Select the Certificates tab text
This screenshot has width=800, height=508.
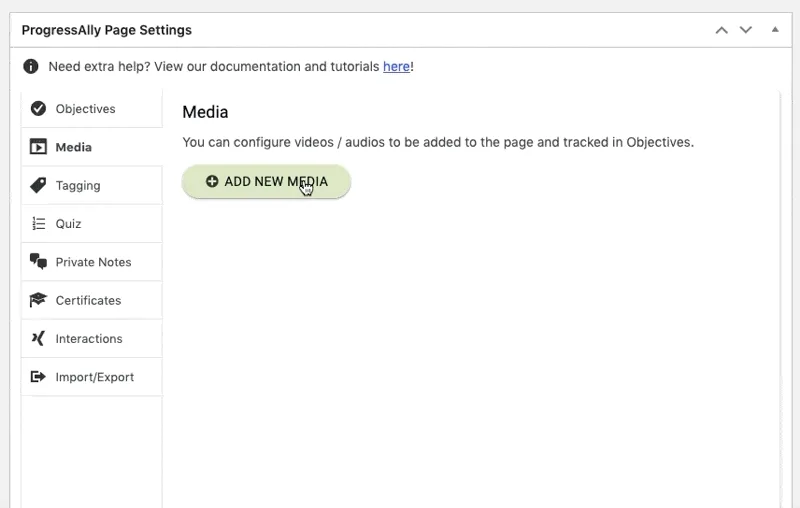tap(88, 300)
